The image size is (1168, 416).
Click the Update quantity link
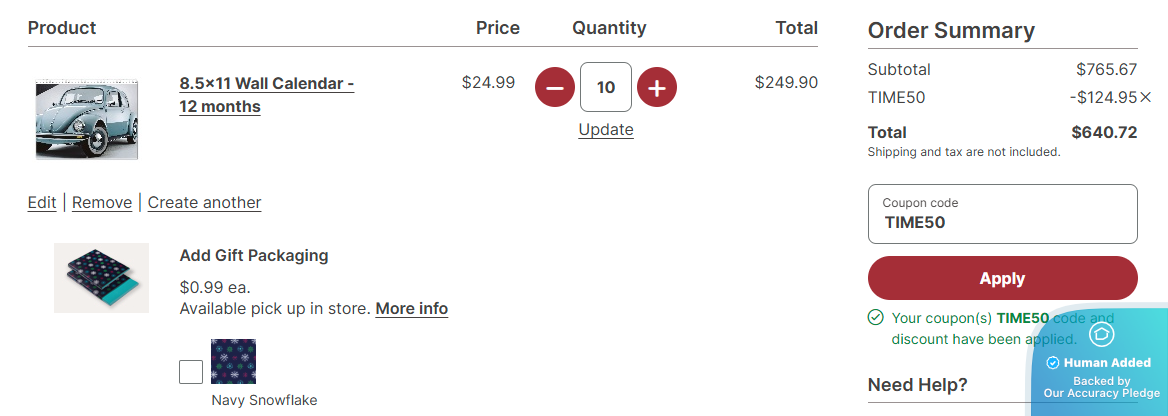(606, 129)
